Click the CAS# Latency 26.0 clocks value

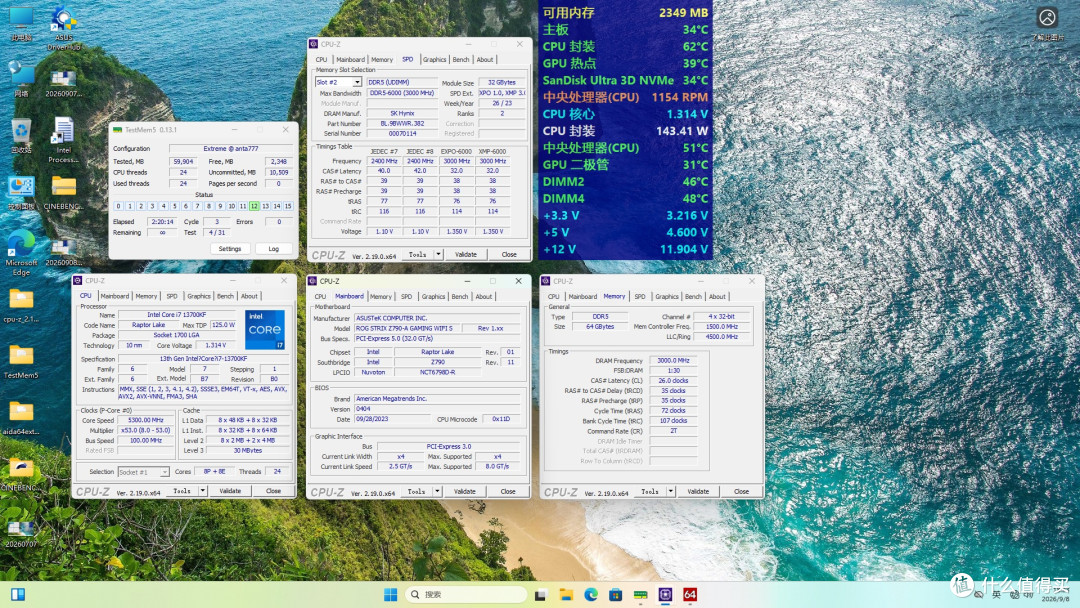pyautogui.click(x=673, y=380)
